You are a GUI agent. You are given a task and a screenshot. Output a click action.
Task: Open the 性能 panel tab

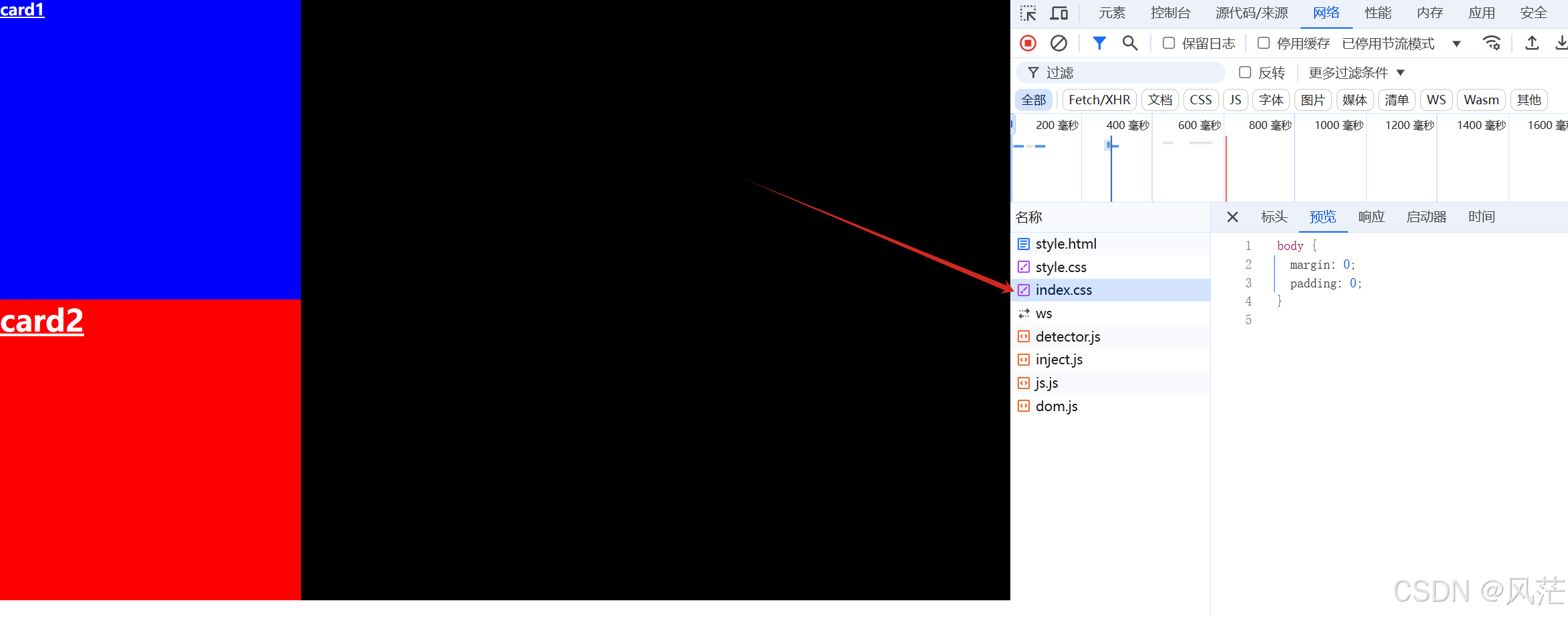(x=1378, y=13)
